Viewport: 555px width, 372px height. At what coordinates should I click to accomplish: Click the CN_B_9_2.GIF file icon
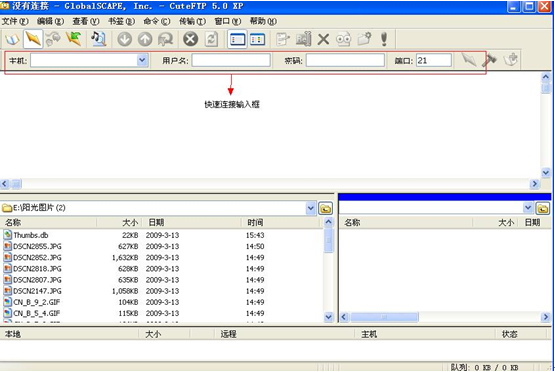[x=7, y=302]
